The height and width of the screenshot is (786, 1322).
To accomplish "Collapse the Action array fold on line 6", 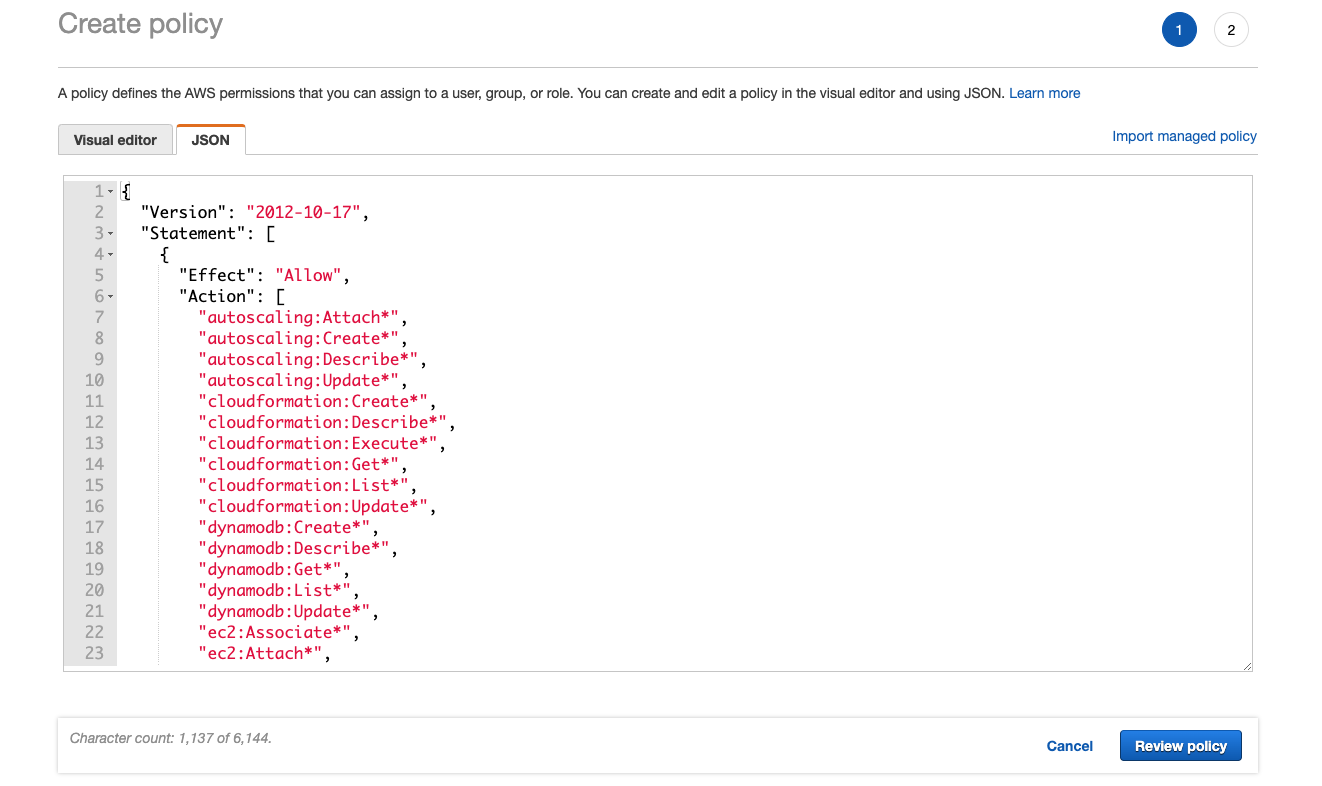I will (x=110, y=296).
